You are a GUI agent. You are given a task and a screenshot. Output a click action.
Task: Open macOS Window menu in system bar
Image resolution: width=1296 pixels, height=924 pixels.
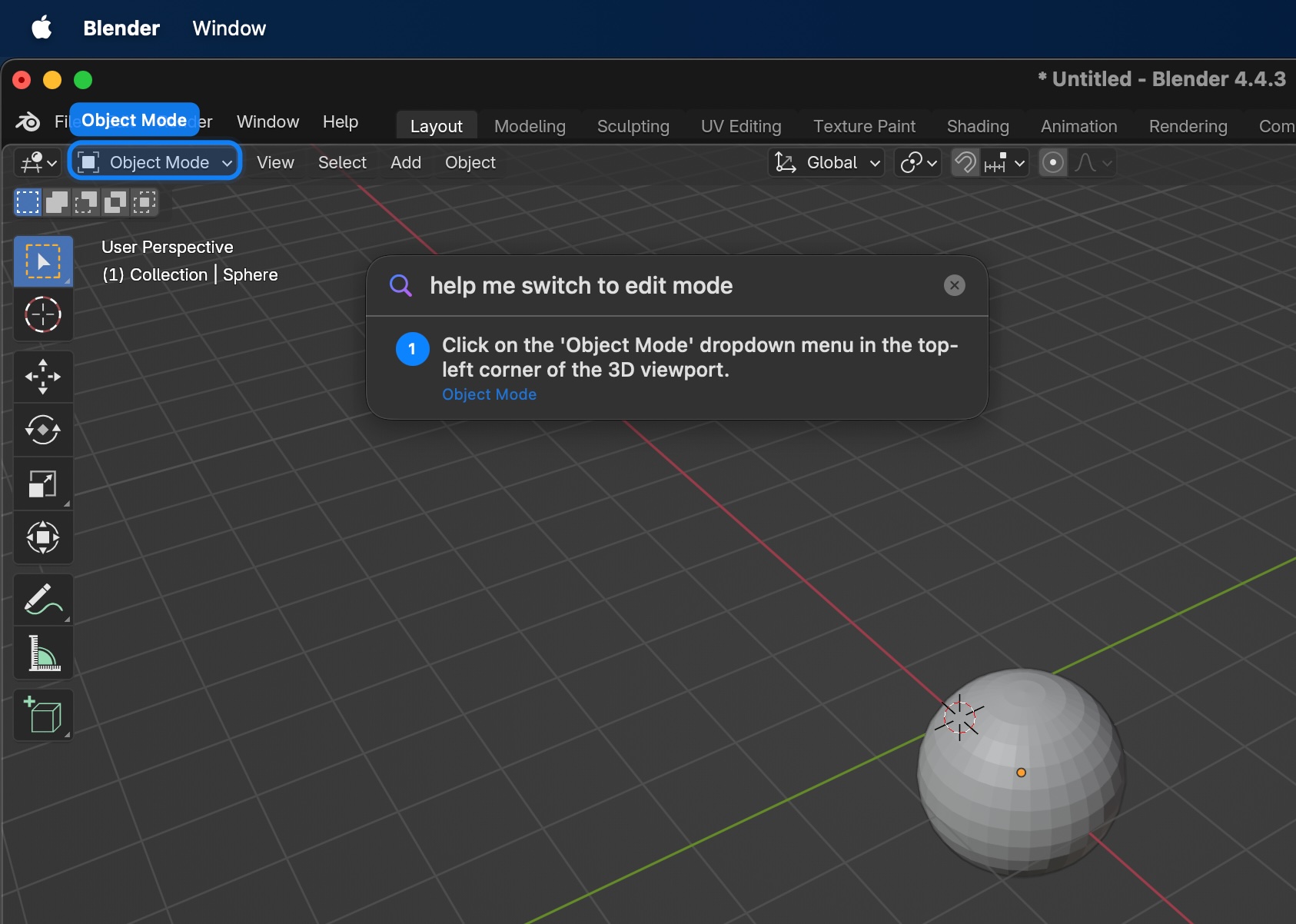pos(229,28)
